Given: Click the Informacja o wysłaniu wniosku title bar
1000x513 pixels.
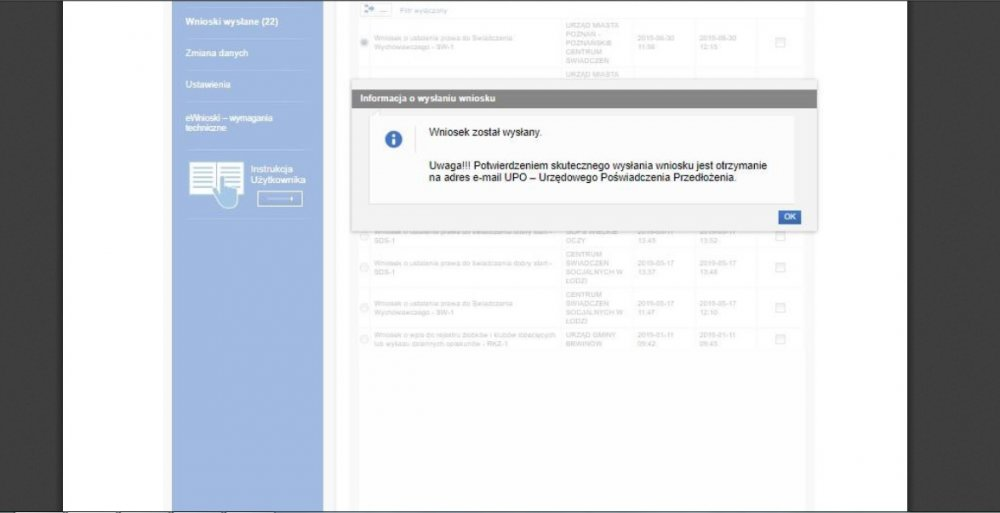Looking at the screenshot, I should pyautogui.click(x=583, y=99).
